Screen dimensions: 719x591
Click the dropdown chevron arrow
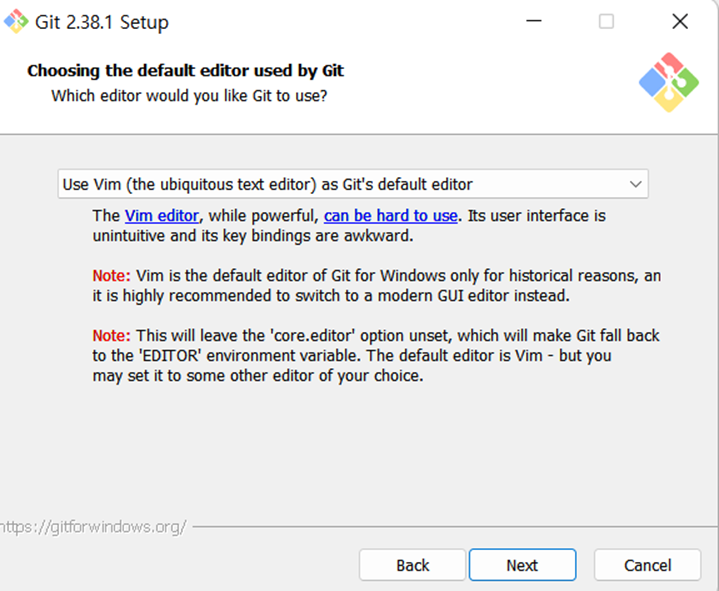pos(636,184)
